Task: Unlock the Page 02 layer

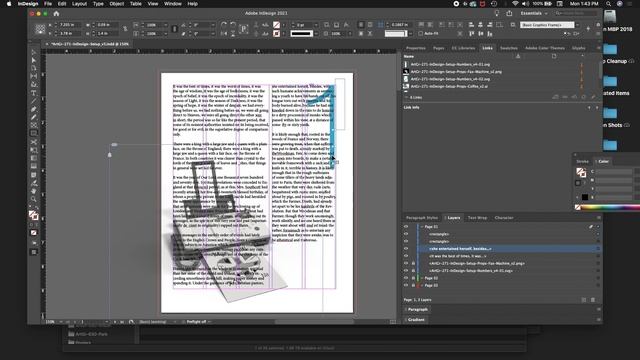Action: pos(413,278)
